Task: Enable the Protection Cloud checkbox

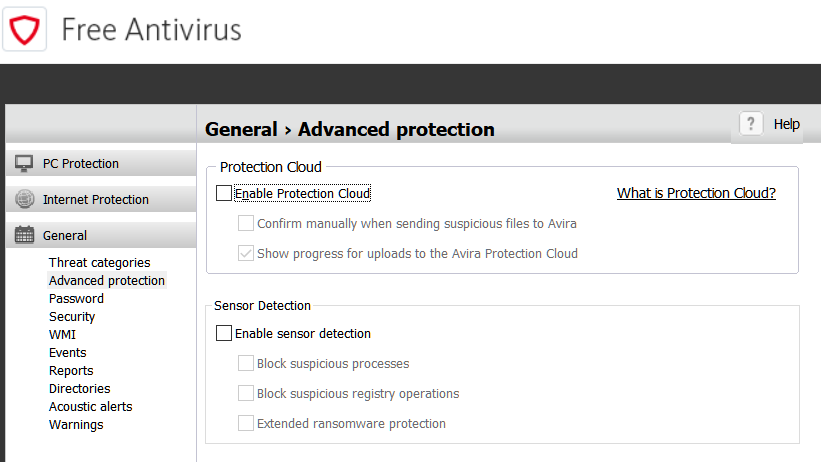Action: (x=224, y=193)
